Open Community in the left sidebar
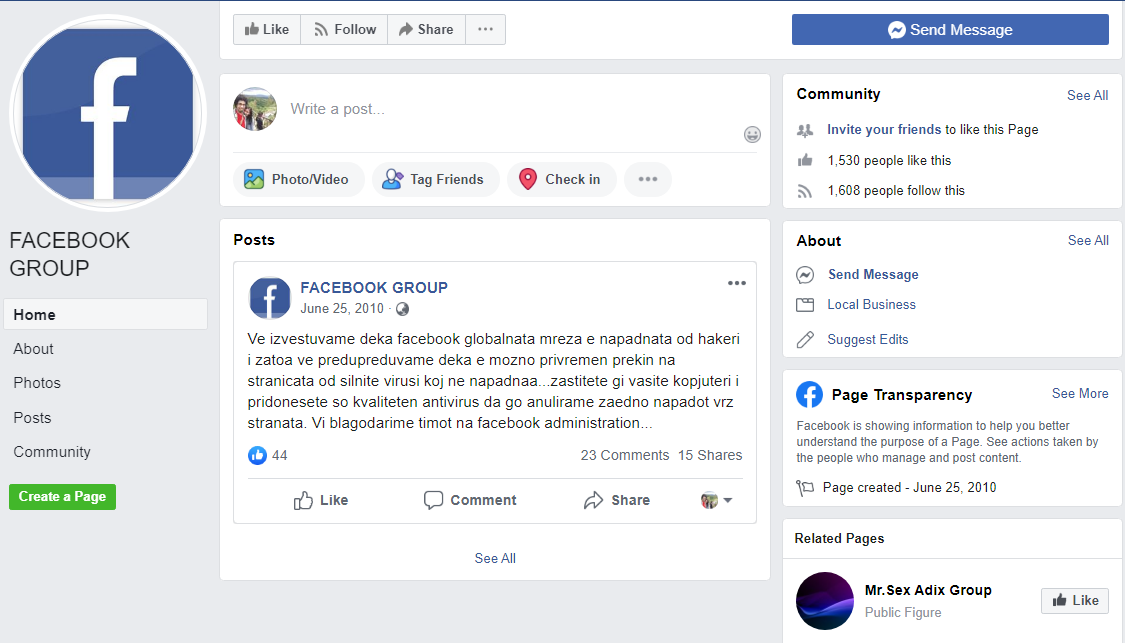The image size is (1125, 643). [52, 452]
